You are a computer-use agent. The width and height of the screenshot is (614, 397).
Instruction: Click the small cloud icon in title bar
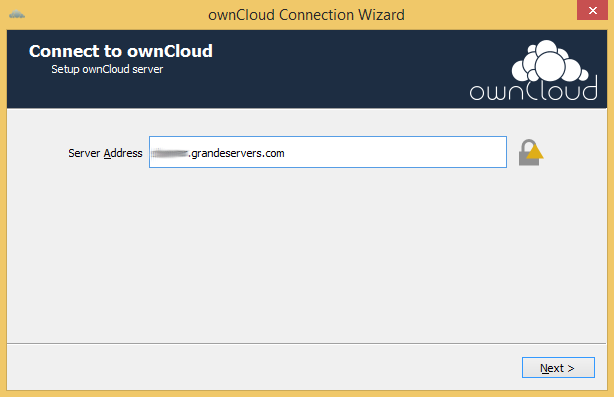(x=17, y=15)
